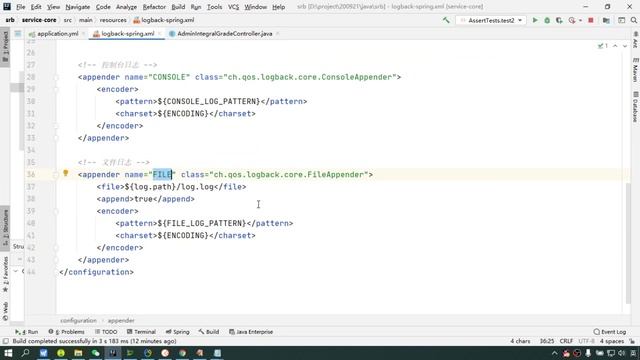Viewport: 640px width, 360px height.
Task: Show hidden system tray icons
Action: pos(554,353)
